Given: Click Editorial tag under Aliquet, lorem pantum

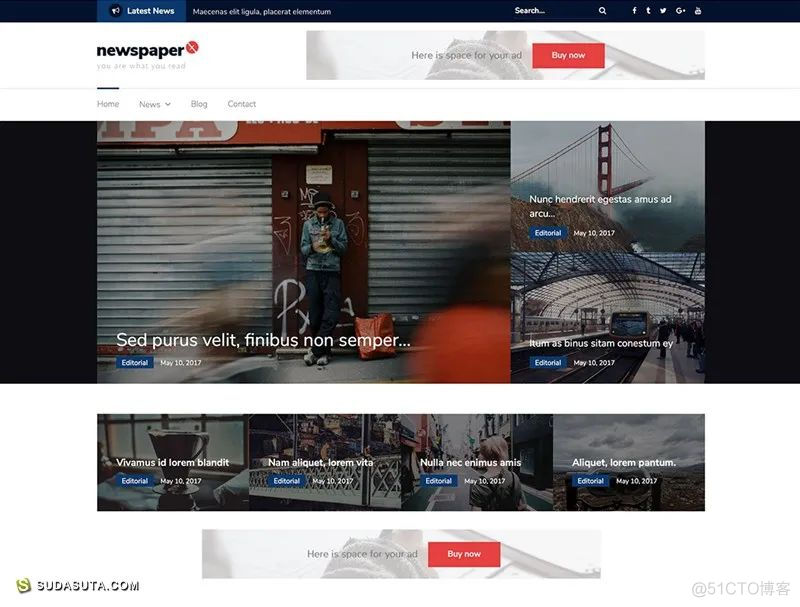Looking at the screenshot, I should 591,481.
